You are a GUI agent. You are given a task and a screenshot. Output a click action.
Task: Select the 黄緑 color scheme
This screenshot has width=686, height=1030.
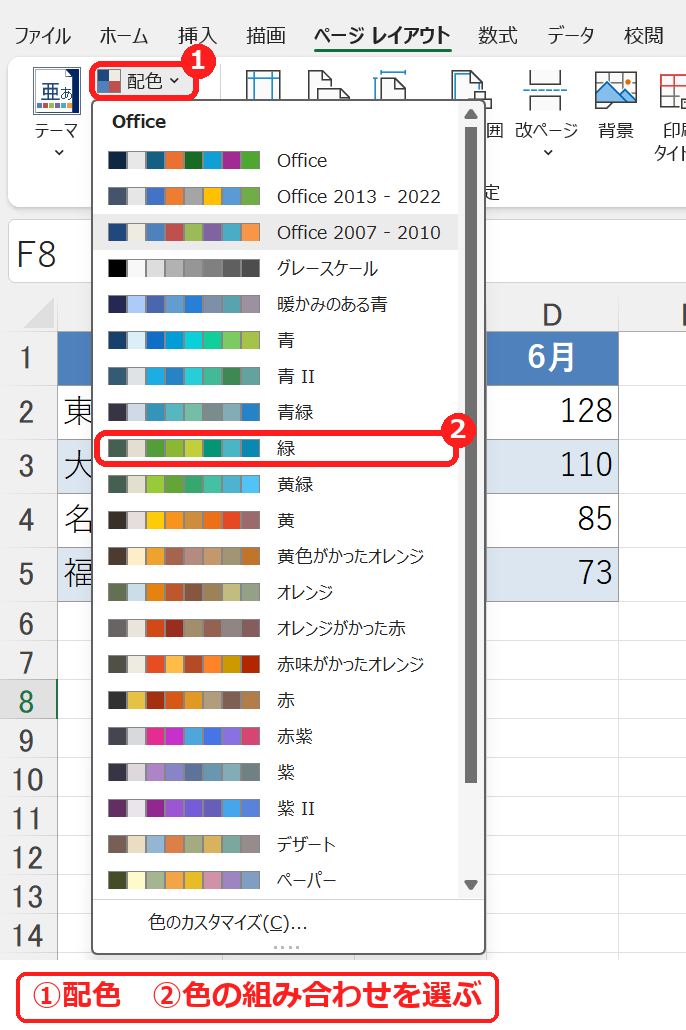pyautogui.click(x=275, y=484)
